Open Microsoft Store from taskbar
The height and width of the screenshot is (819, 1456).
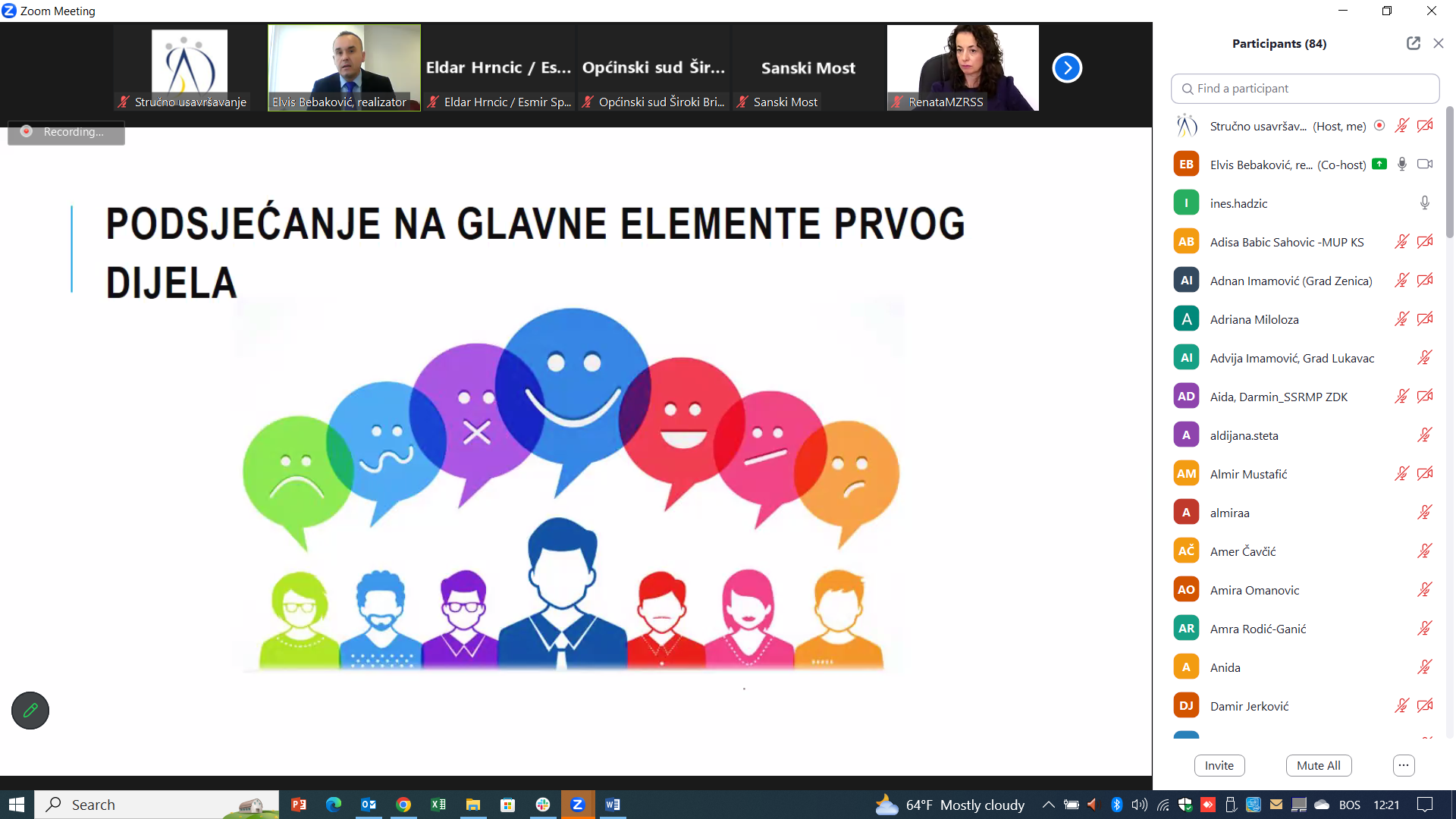[x=508, y=805]
